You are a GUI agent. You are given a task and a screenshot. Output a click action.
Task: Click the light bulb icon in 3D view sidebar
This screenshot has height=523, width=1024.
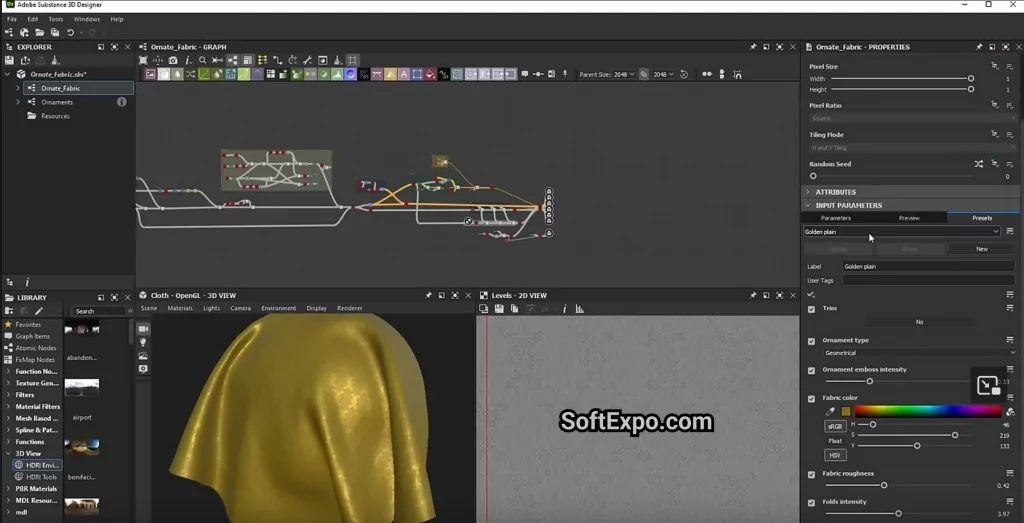[144, 342]
